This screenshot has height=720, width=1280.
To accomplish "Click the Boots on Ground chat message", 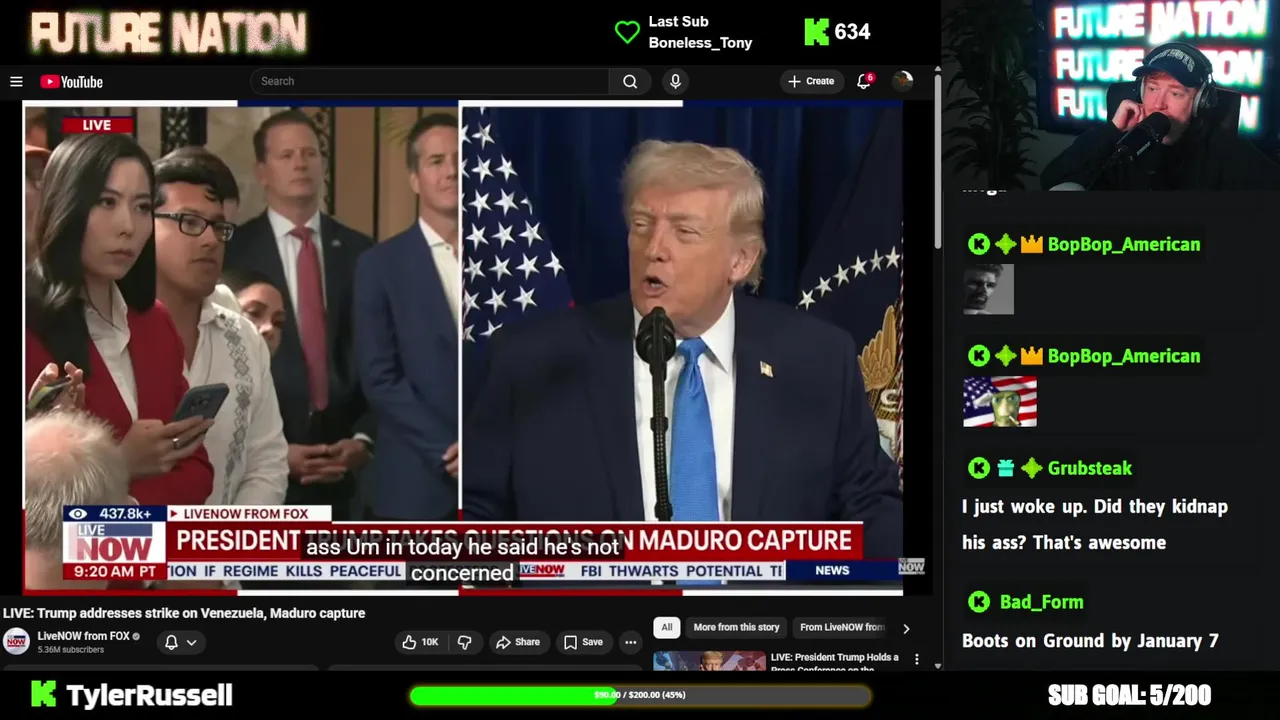I will pos(1090,640).
